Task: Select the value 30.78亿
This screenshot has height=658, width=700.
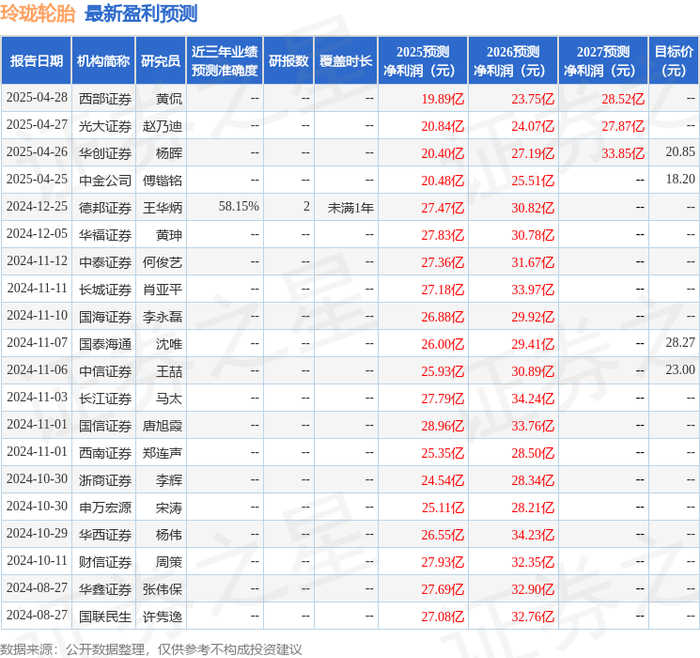Action: [533, 235]
